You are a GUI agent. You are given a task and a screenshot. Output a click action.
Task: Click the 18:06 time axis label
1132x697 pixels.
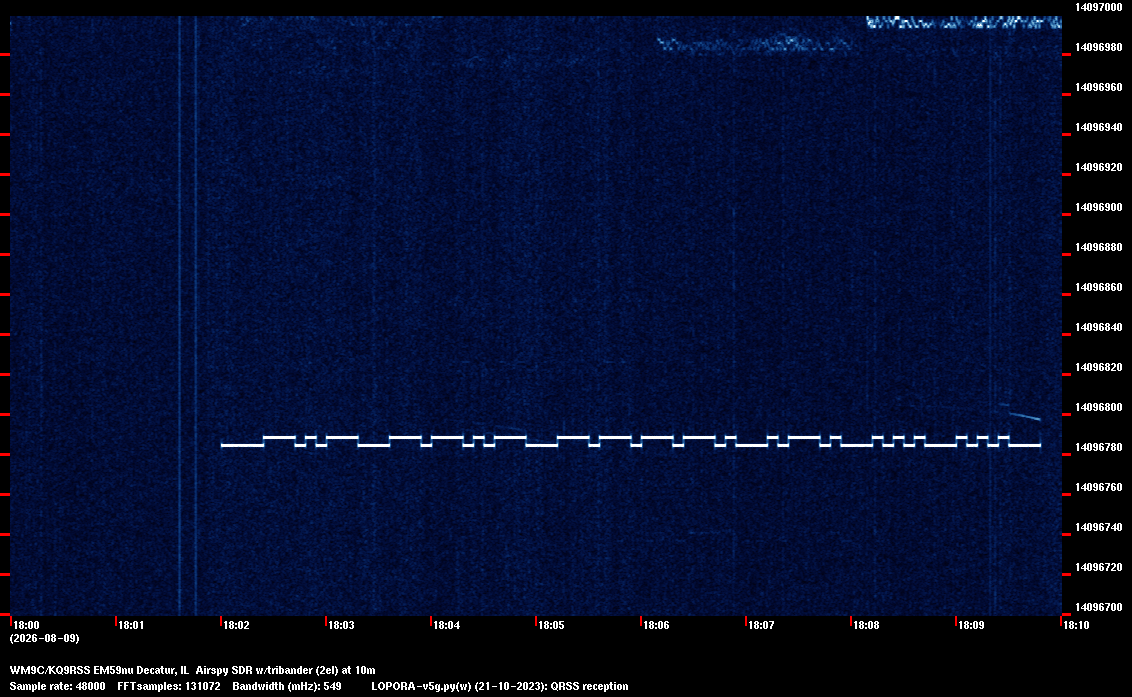click(x=657, y=625)
